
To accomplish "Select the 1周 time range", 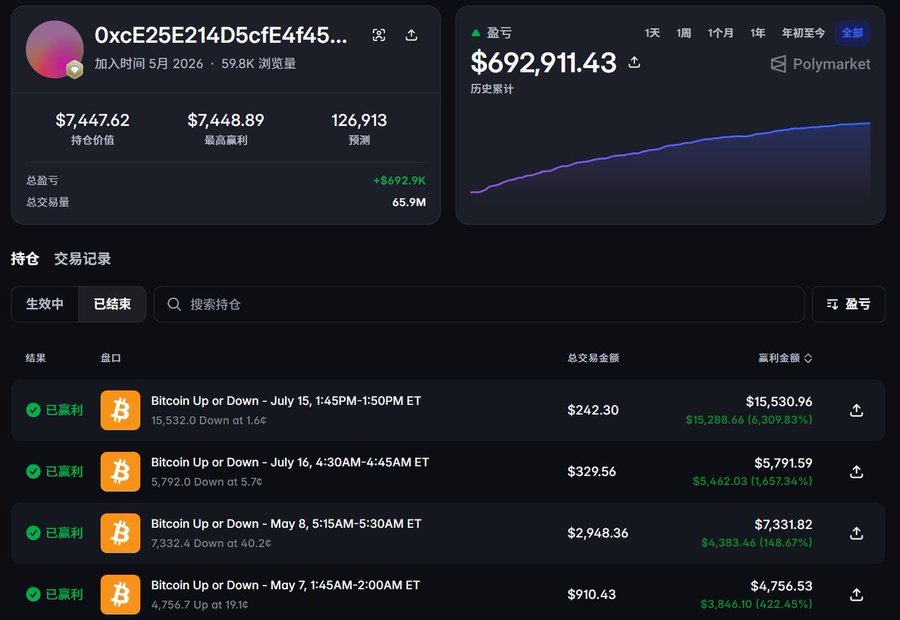I will click(x=683, y=33).
